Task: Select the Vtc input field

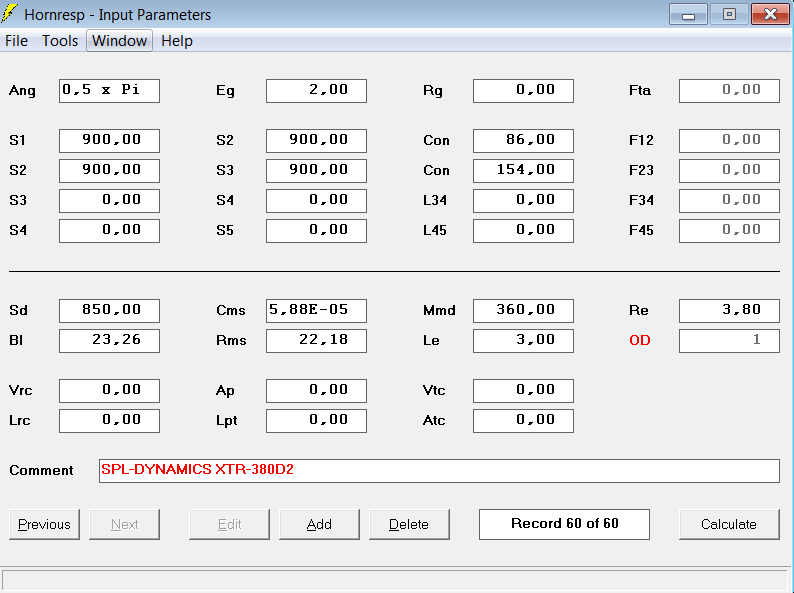Action: click(524, 390)
